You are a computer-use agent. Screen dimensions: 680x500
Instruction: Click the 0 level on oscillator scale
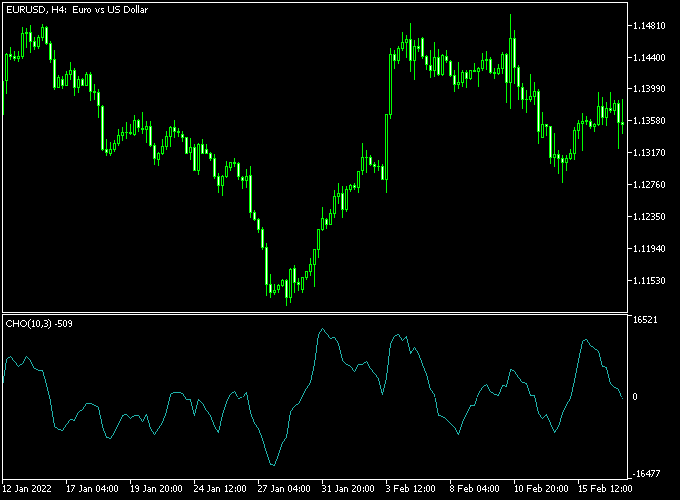[x=634, y=397]
